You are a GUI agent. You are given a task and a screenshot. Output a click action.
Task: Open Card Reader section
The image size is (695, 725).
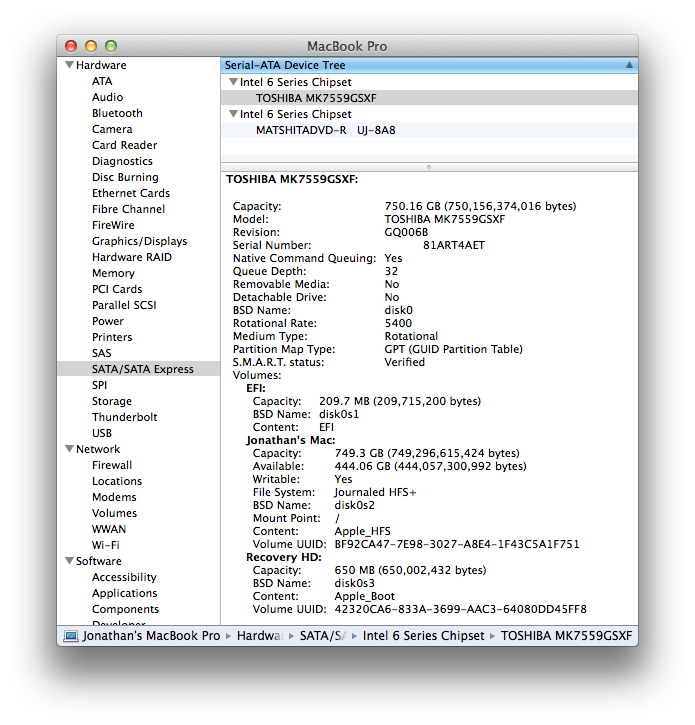124,145
